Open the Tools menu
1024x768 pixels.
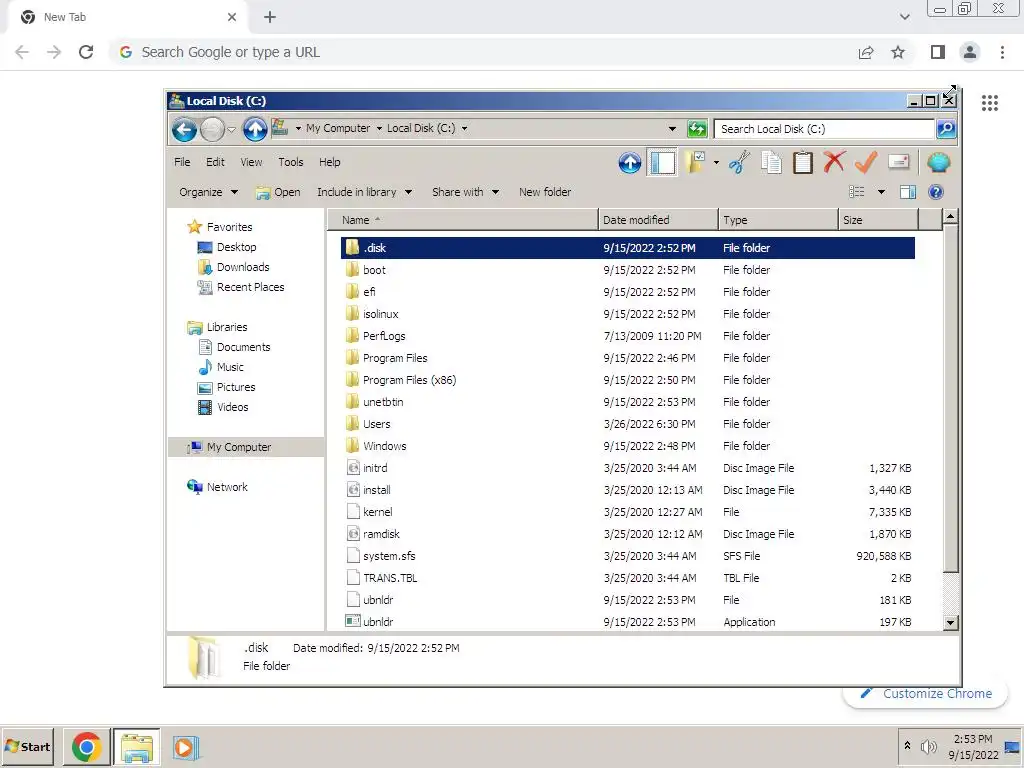point(291,162)
